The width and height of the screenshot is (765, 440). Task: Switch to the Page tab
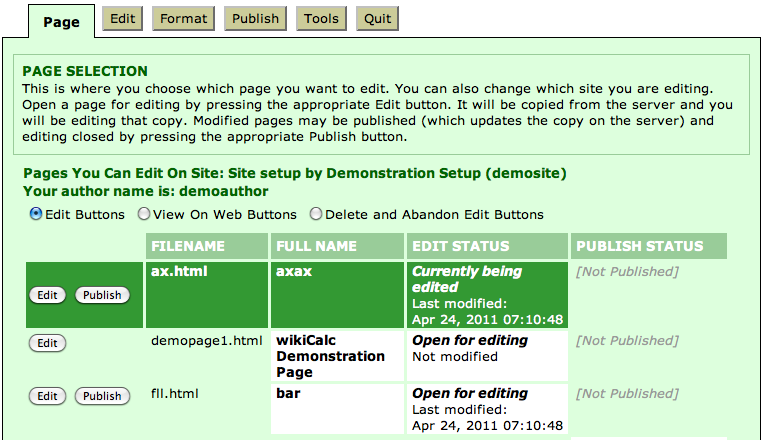61,21
